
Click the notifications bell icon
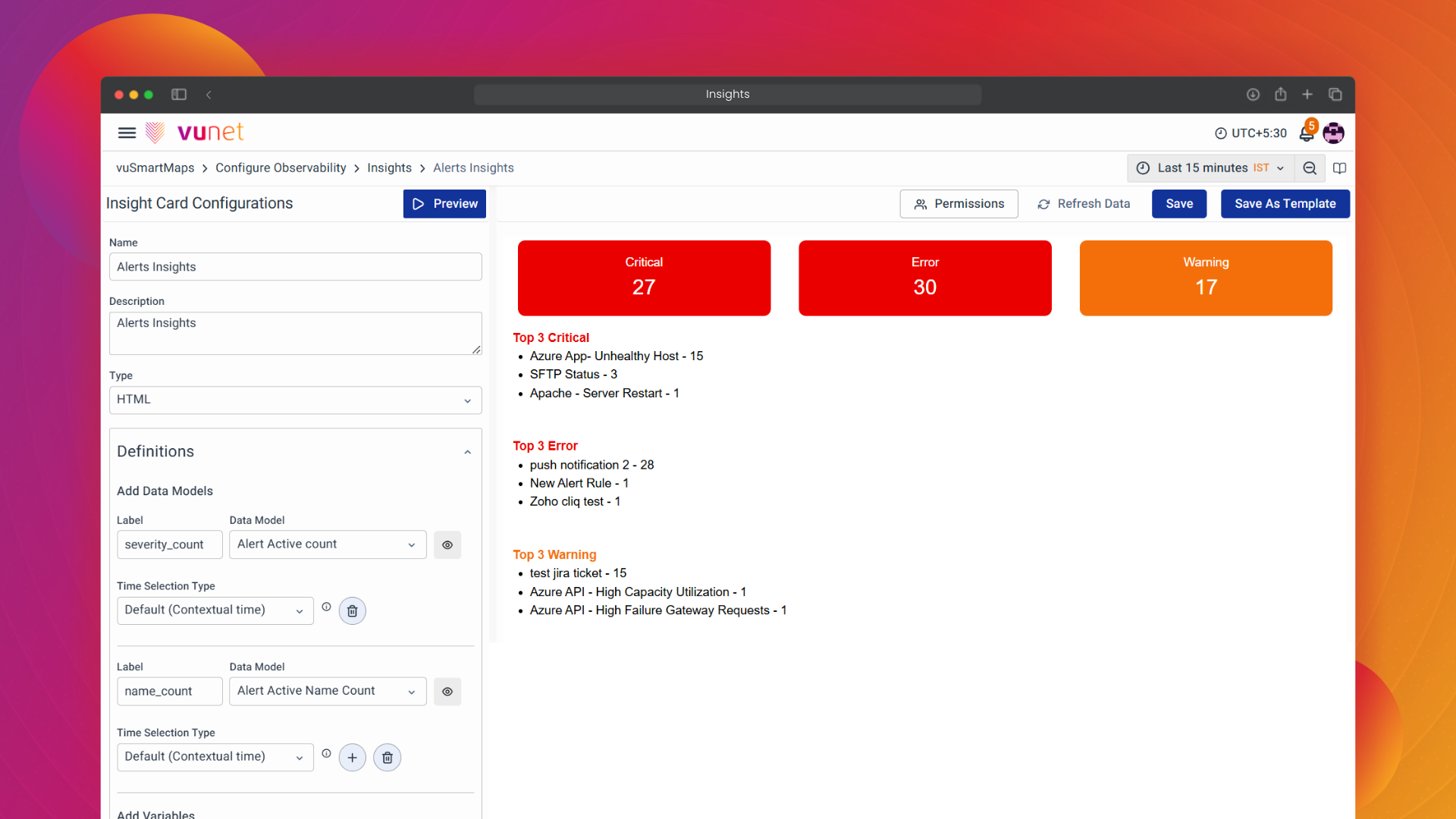tap(1306, 133)
